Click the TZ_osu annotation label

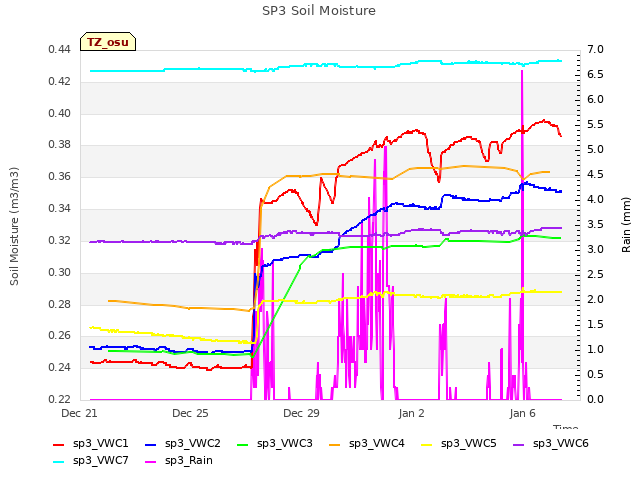108,42
